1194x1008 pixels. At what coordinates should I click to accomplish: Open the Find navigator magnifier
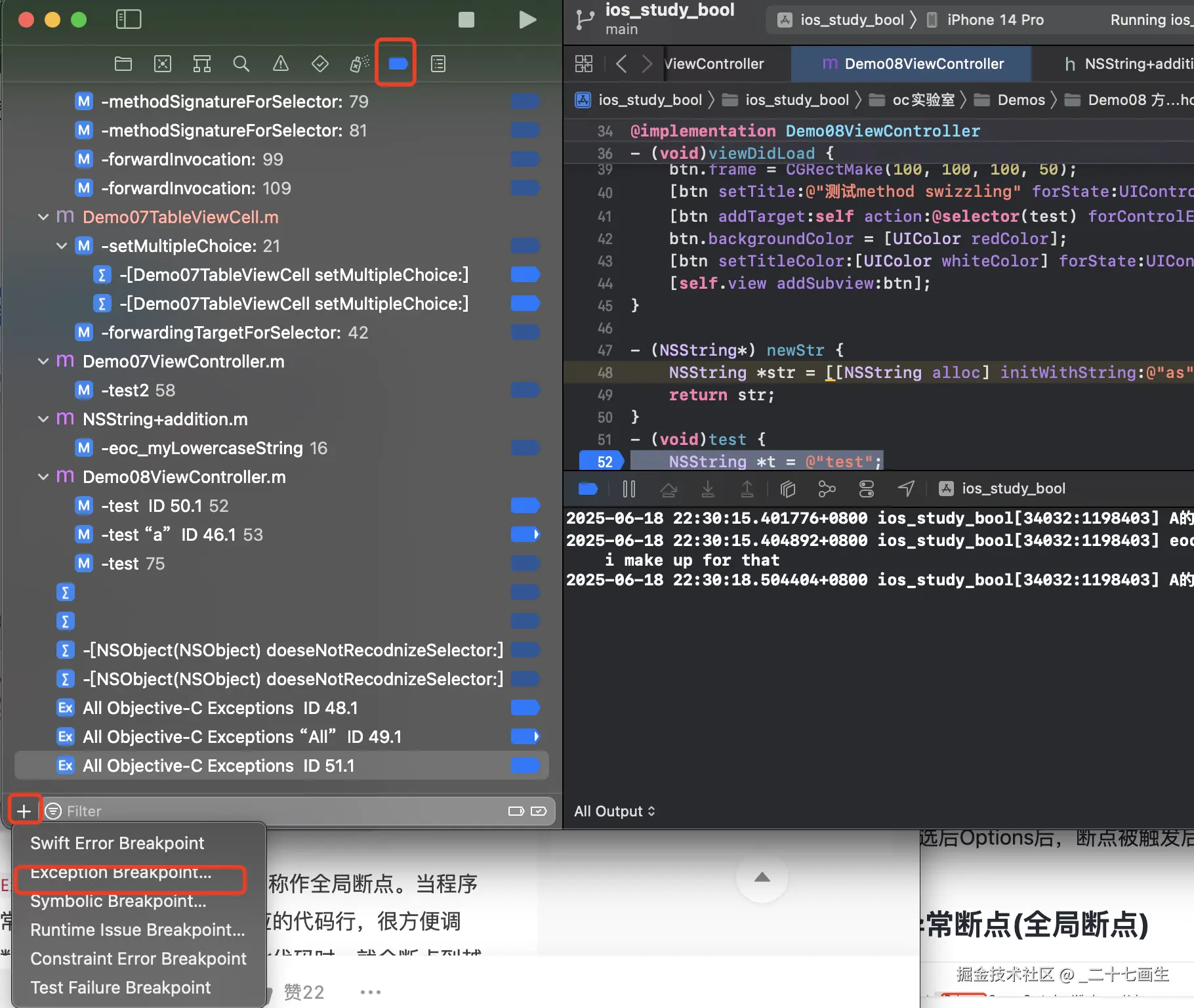point(241,64)
